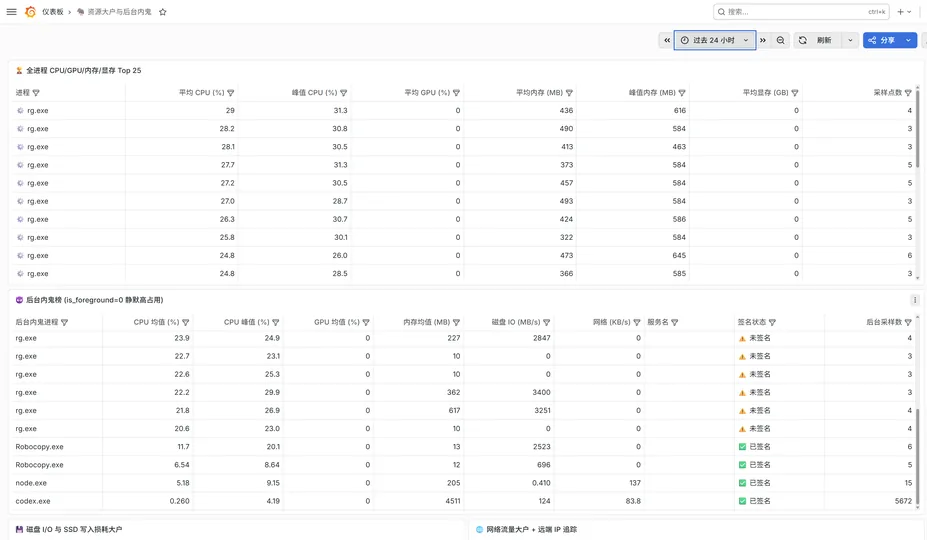Expand the refresh interval dropdown arrow
The height and width of the screenshot is (540, 927).
[x=850, y=40]
